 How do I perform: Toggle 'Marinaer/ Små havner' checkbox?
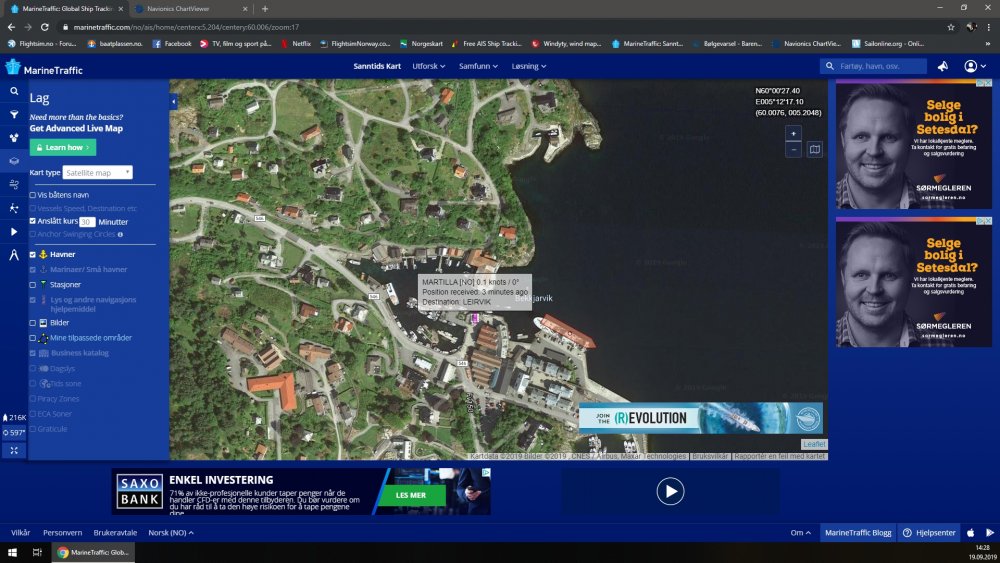[x=33, y=270]
